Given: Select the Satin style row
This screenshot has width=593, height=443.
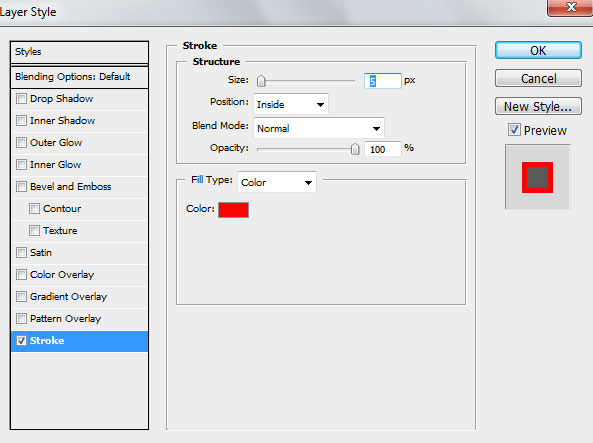Looking at the screenshot, I should tap(79, 253).
